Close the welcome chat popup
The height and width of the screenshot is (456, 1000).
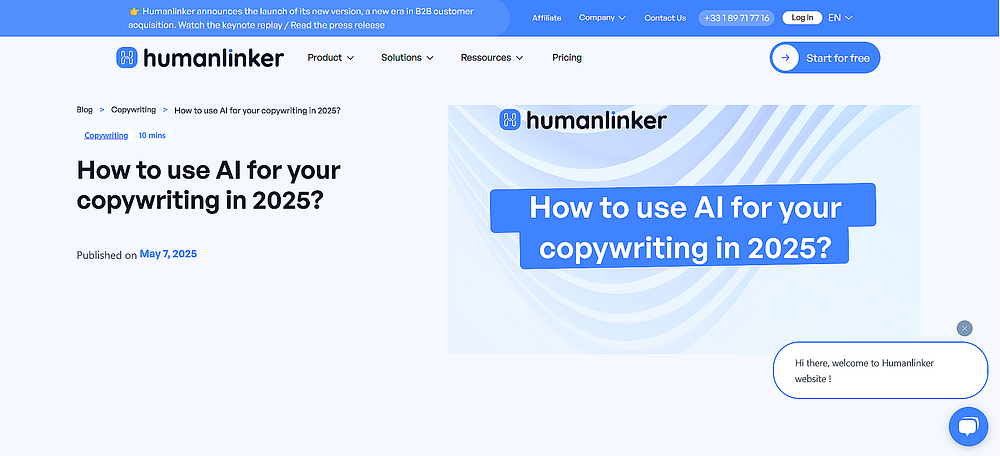point(964,328)
